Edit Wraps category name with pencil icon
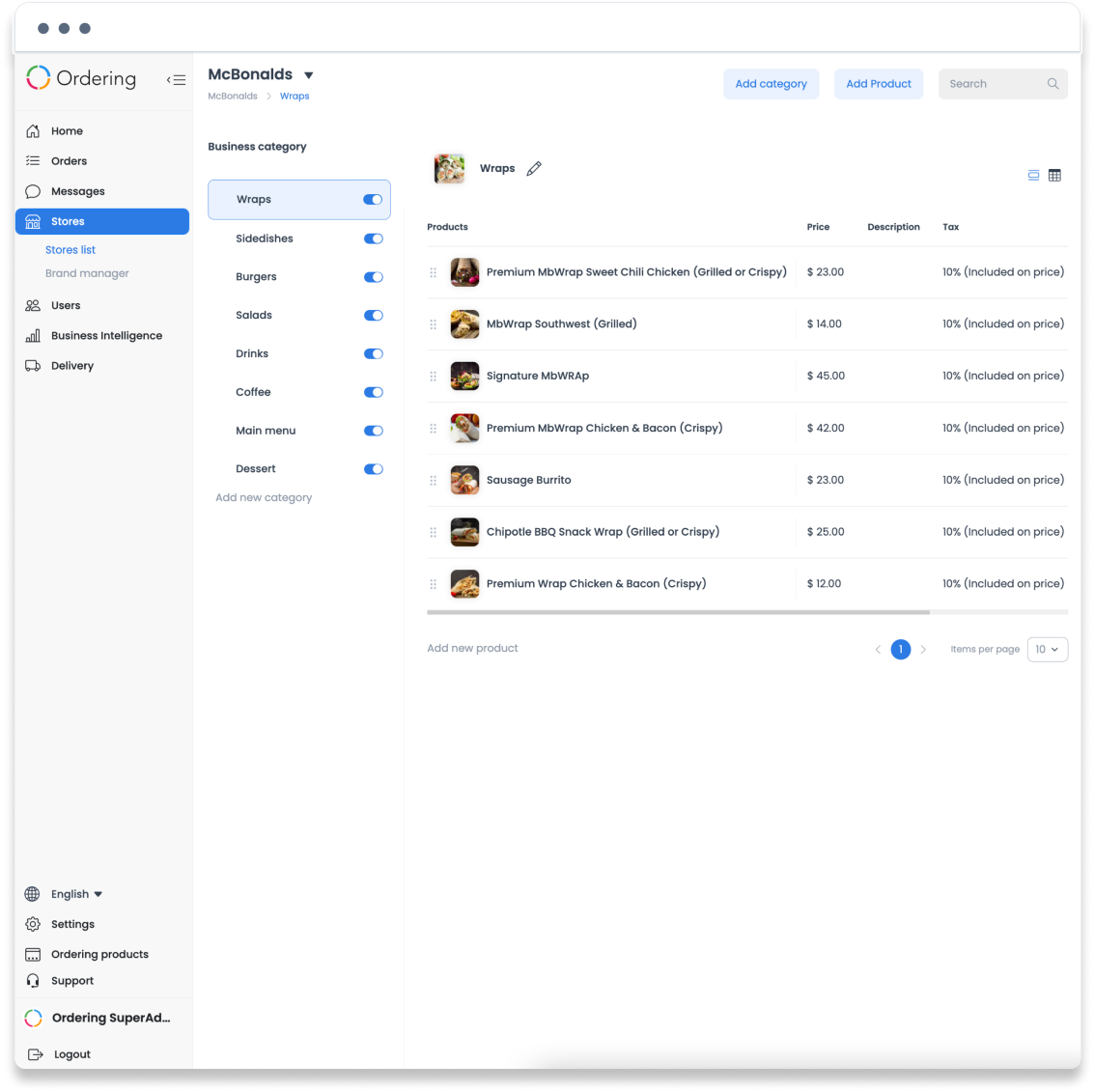This screenshot has height=1092, width=1095. coord(534,169)
